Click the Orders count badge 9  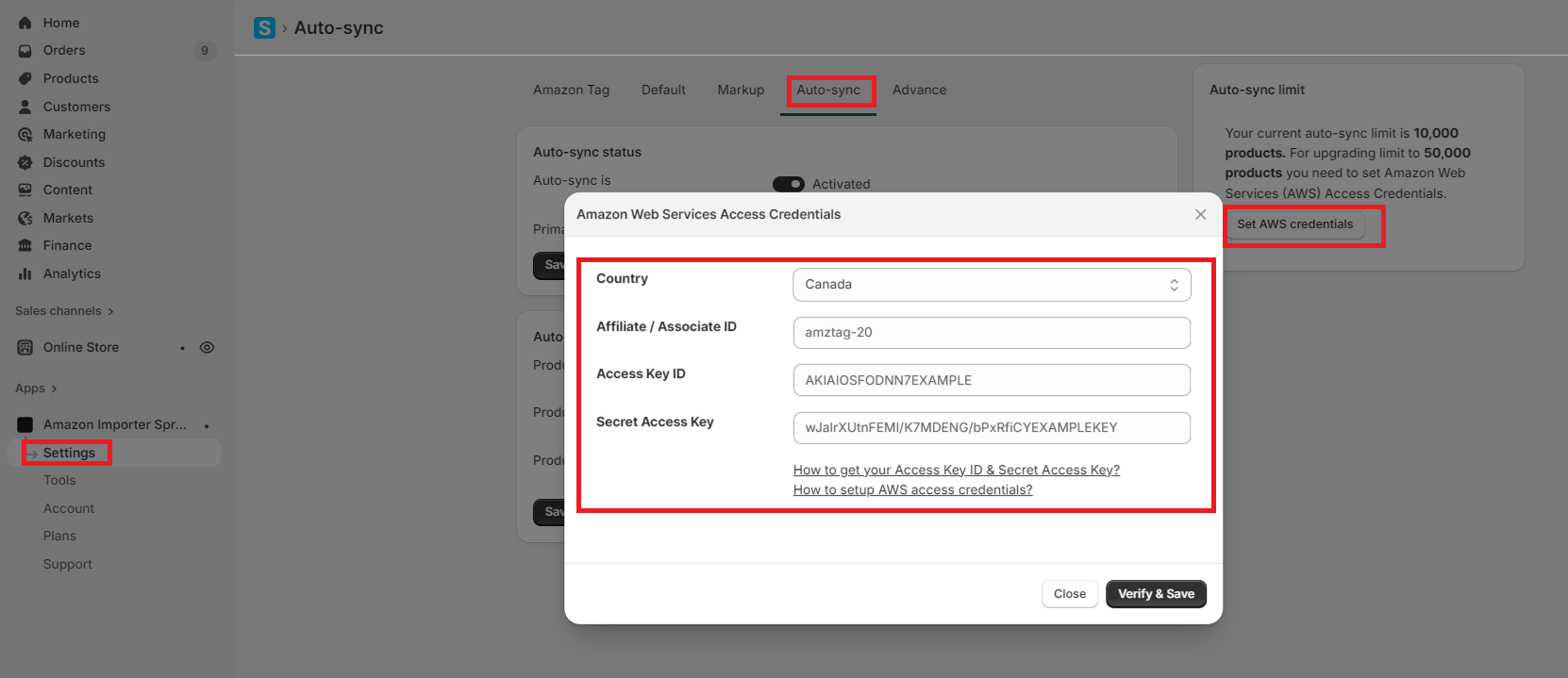tap(205, 51)
